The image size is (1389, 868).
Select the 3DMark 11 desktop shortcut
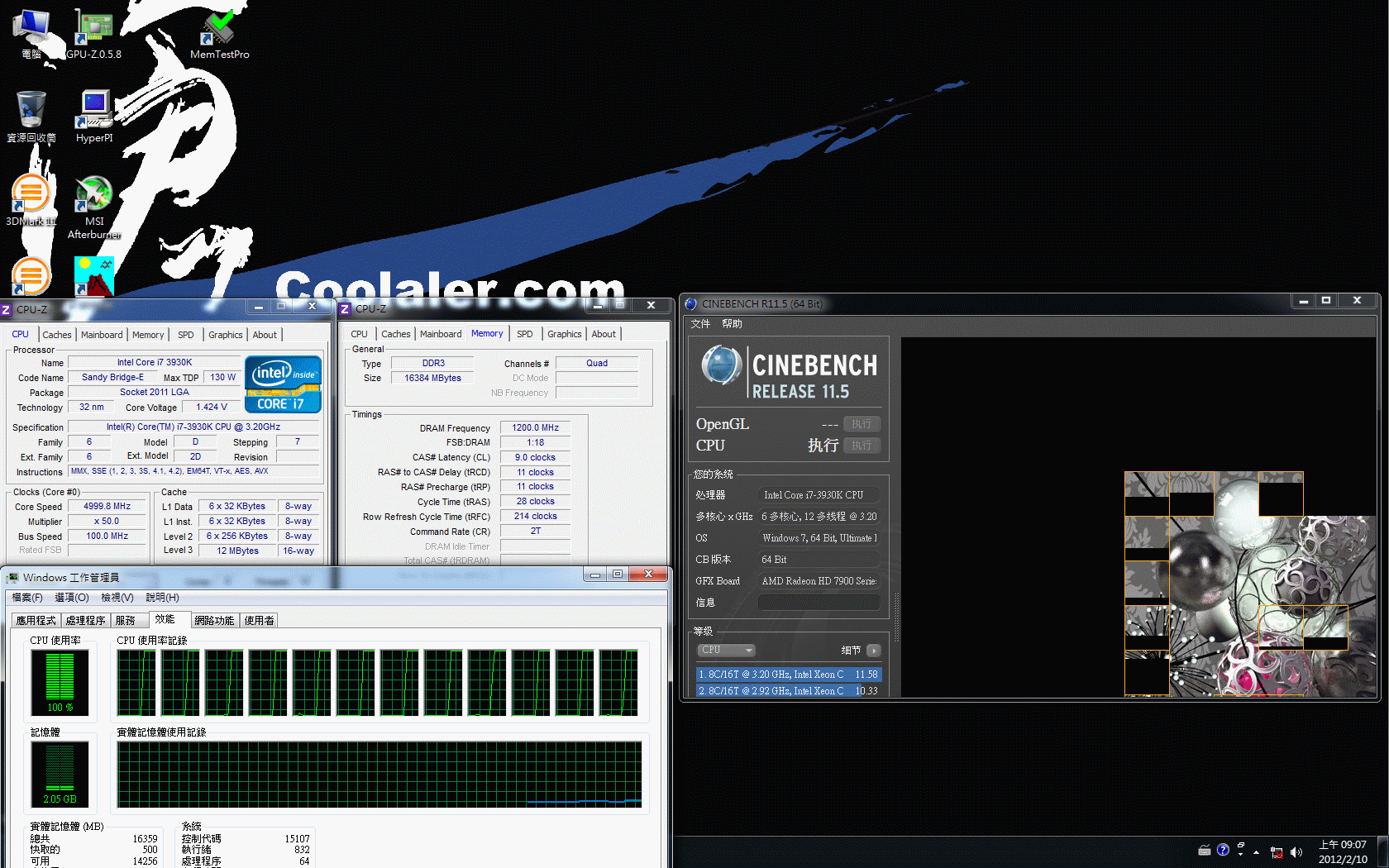[x=31, y=201]
